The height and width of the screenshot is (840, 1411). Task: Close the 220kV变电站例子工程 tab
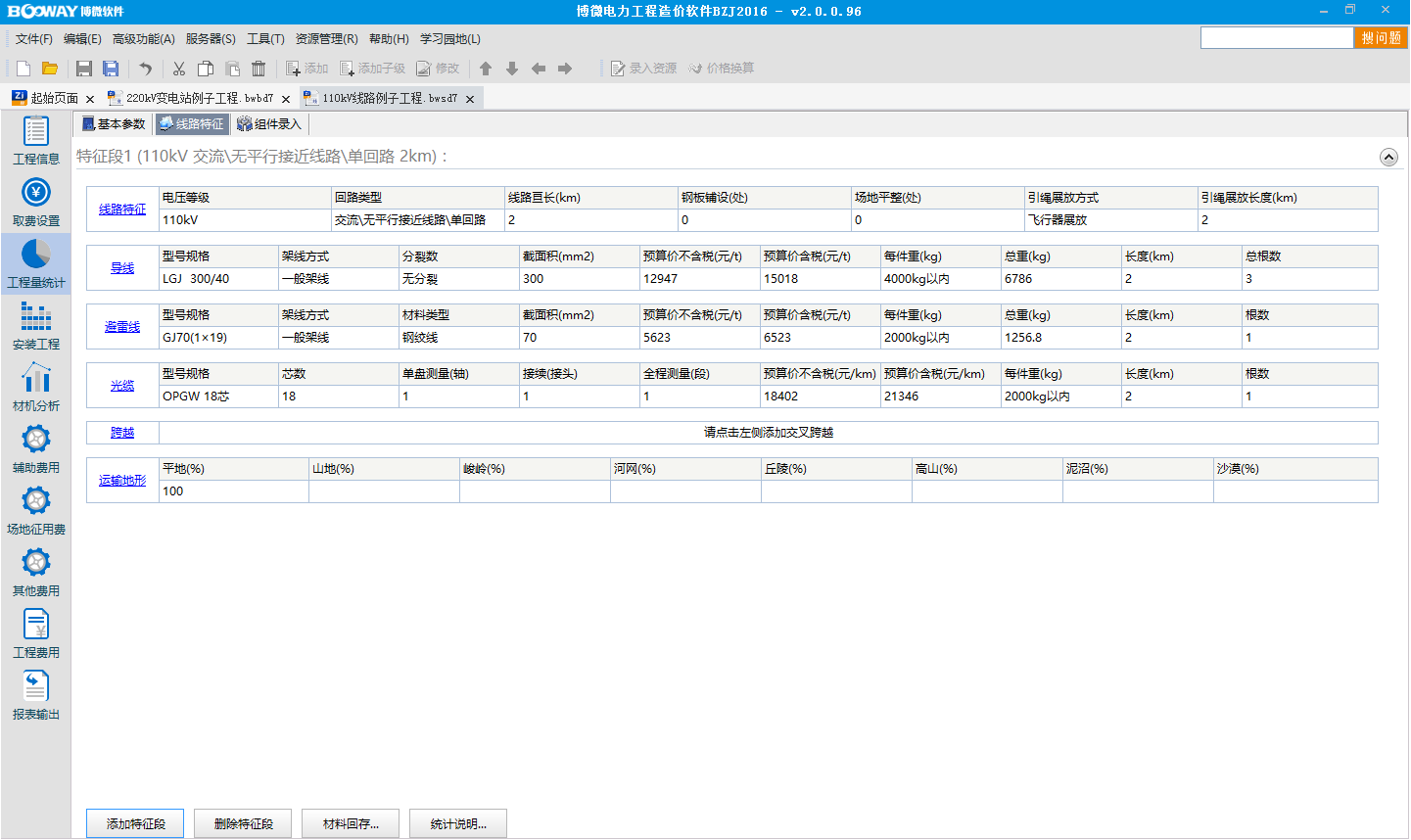pos(286,99)
